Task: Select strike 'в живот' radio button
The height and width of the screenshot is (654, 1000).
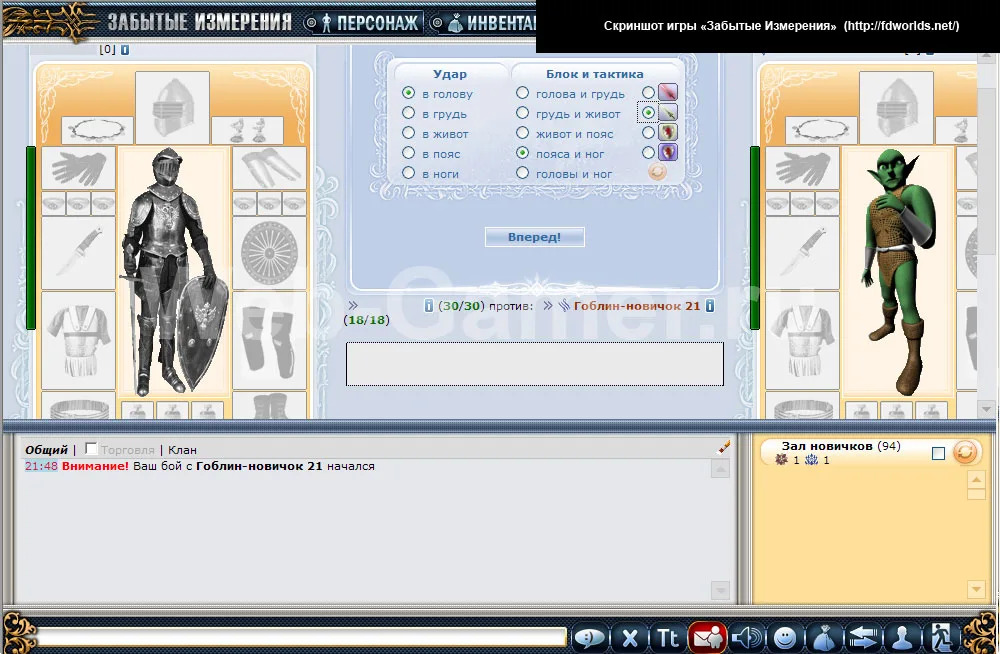Action: (x=409, y=133)
